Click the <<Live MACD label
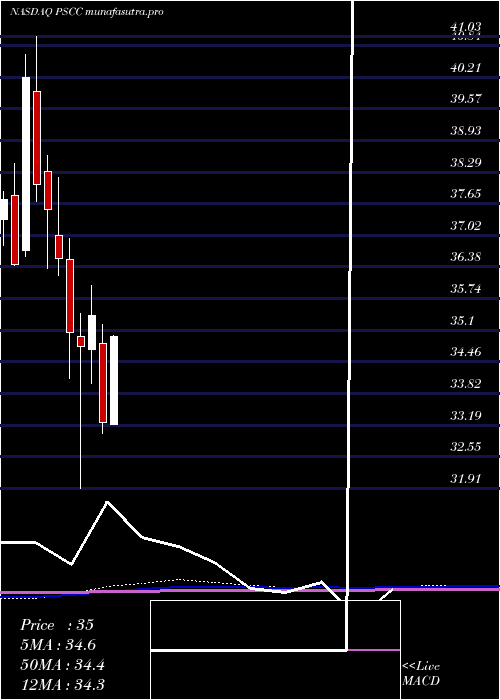 tap(421, 674)
